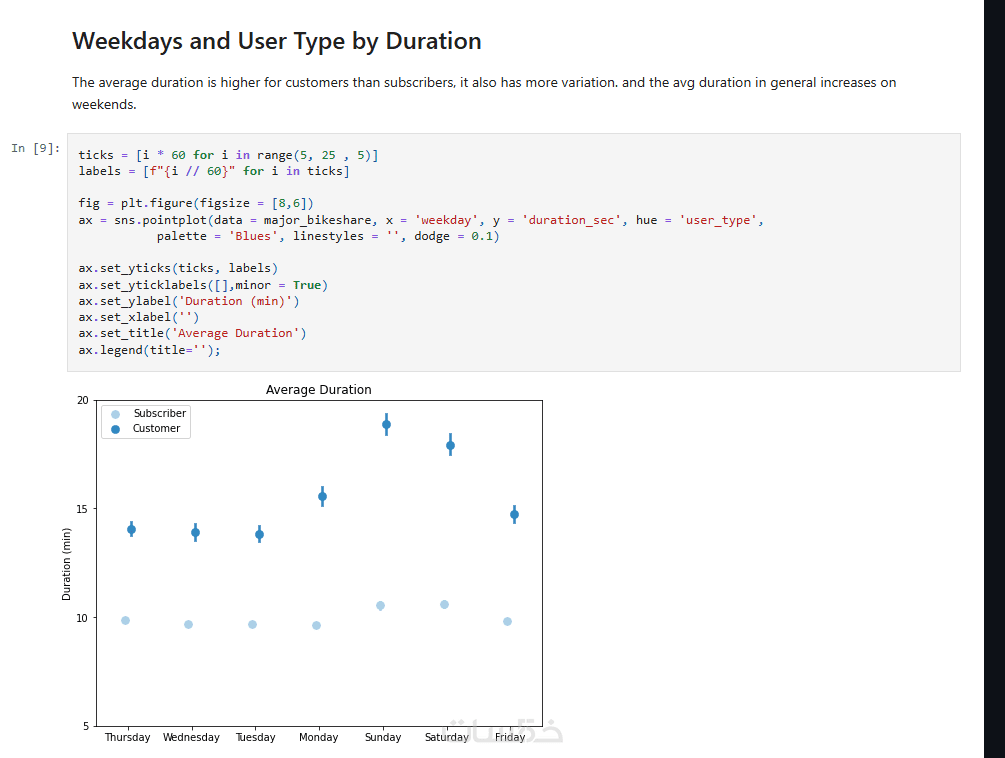Click the Monday x-axis tick label
The width and height of the screenshot is (1005, 758).
(318, 737)
